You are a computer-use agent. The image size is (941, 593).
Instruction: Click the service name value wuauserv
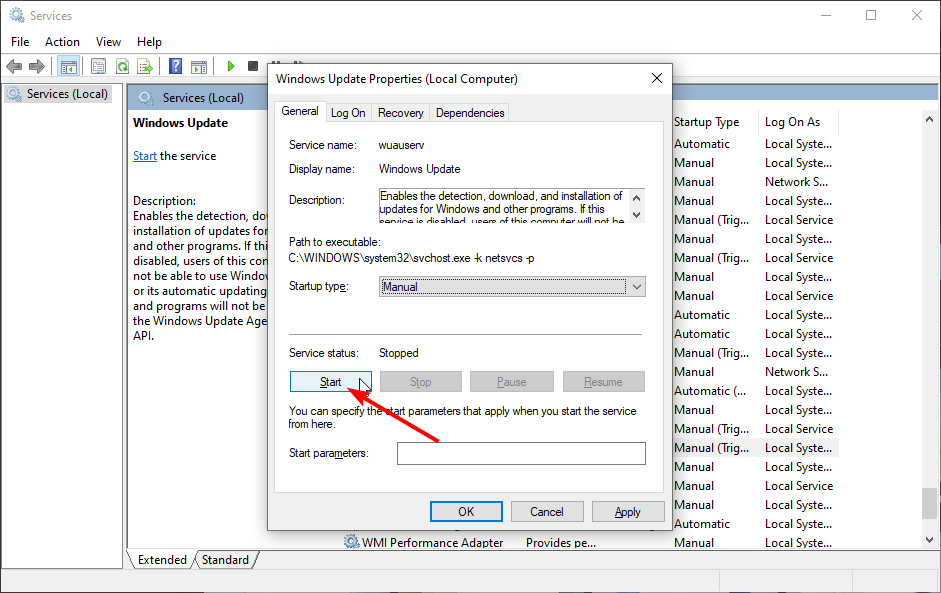(x=401, y=145)
